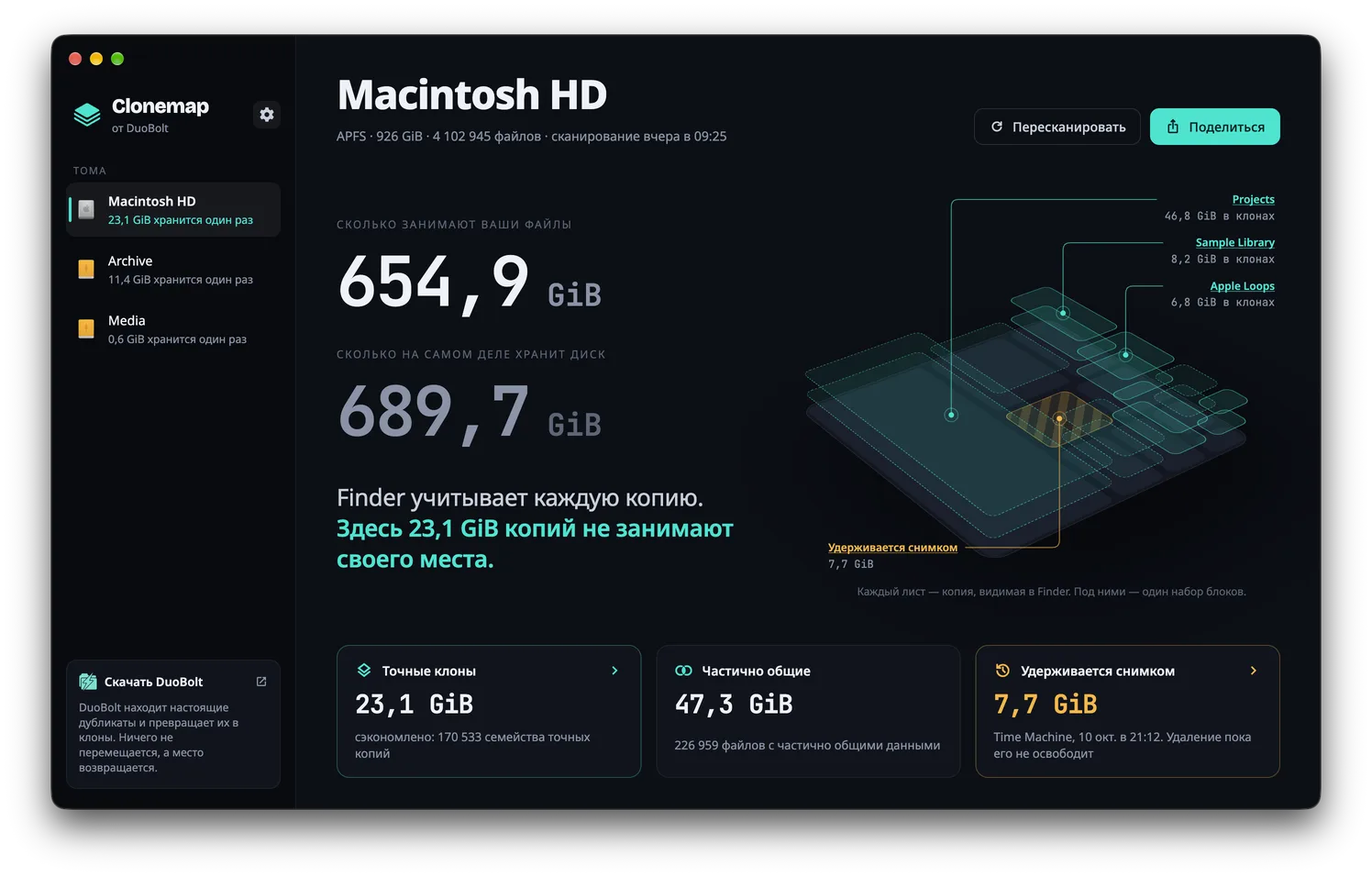Click the 47,3 GiB partially shared value
The image size is (1372, 877).
[x=734, y=704]
